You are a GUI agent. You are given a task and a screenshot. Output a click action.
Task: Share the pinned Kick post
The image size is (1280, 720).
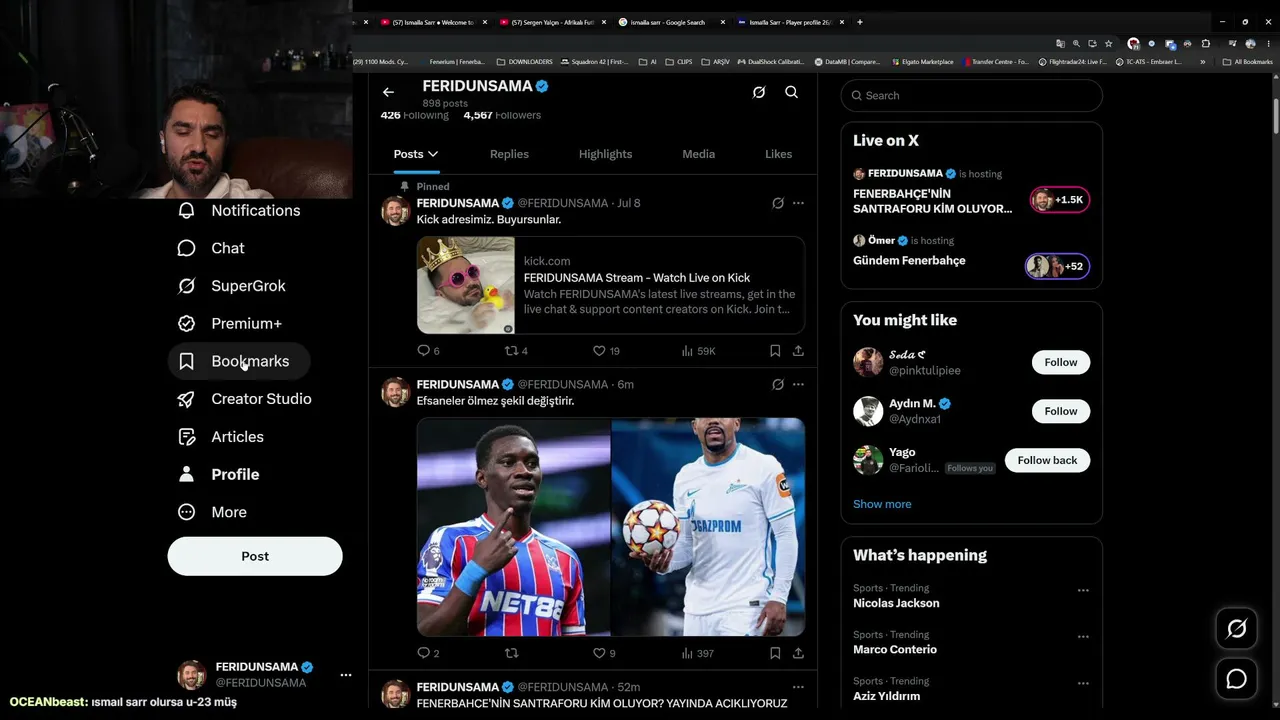(798, 351)
